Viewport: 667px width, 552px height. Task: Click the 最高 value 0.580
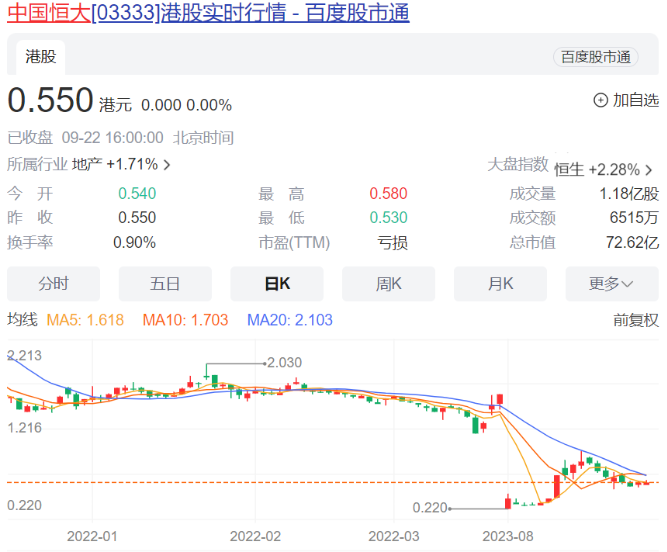(x=388, y=193)
